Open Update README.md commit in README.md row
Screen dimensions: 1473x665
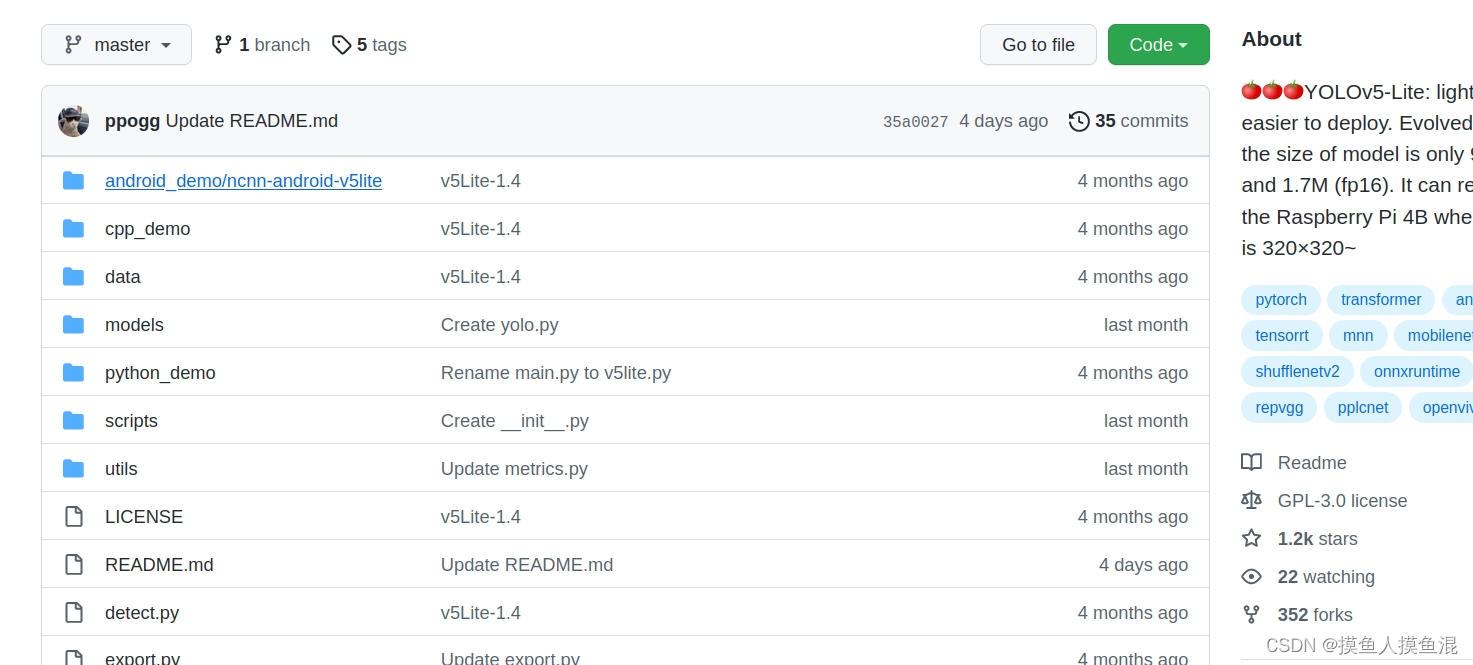pos(527,565)
